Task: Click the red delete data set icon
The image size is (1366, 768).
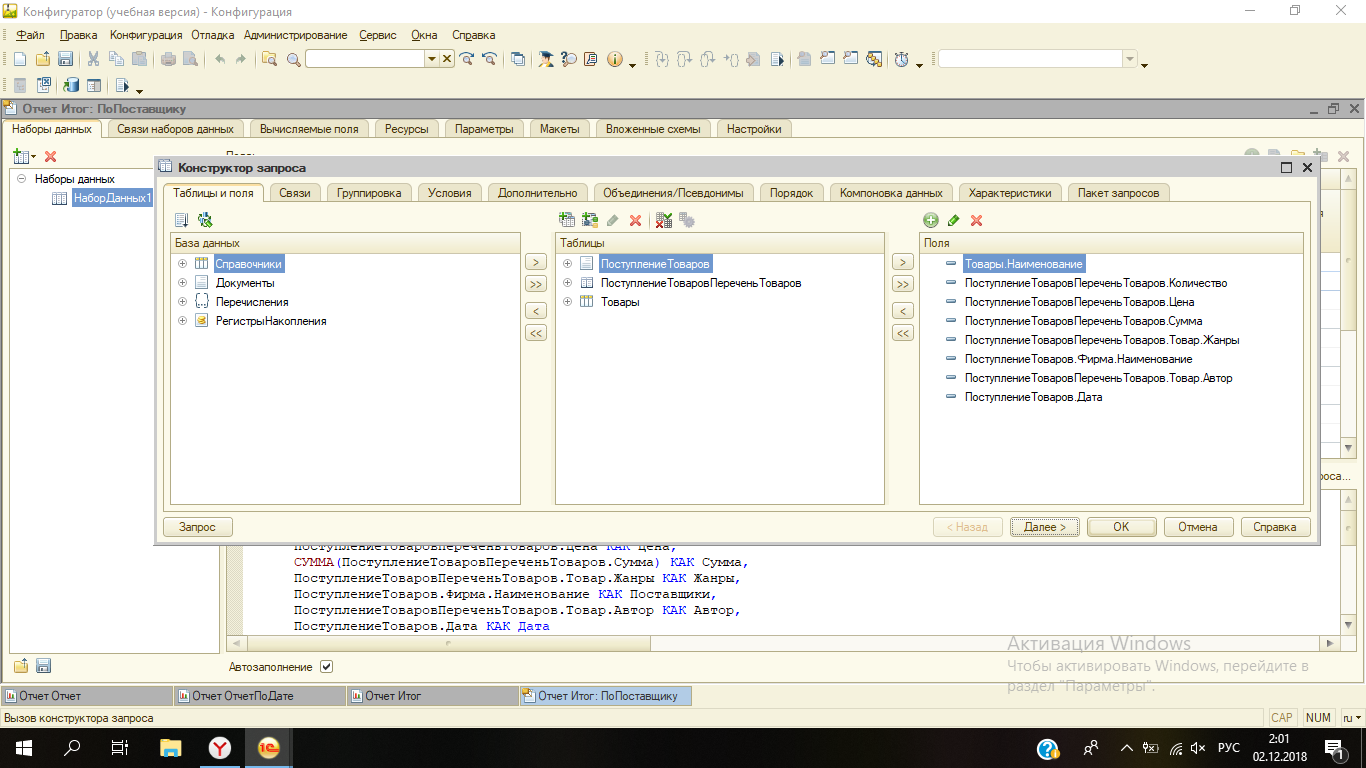Action: pyautogui.click(x=51, y=156)
